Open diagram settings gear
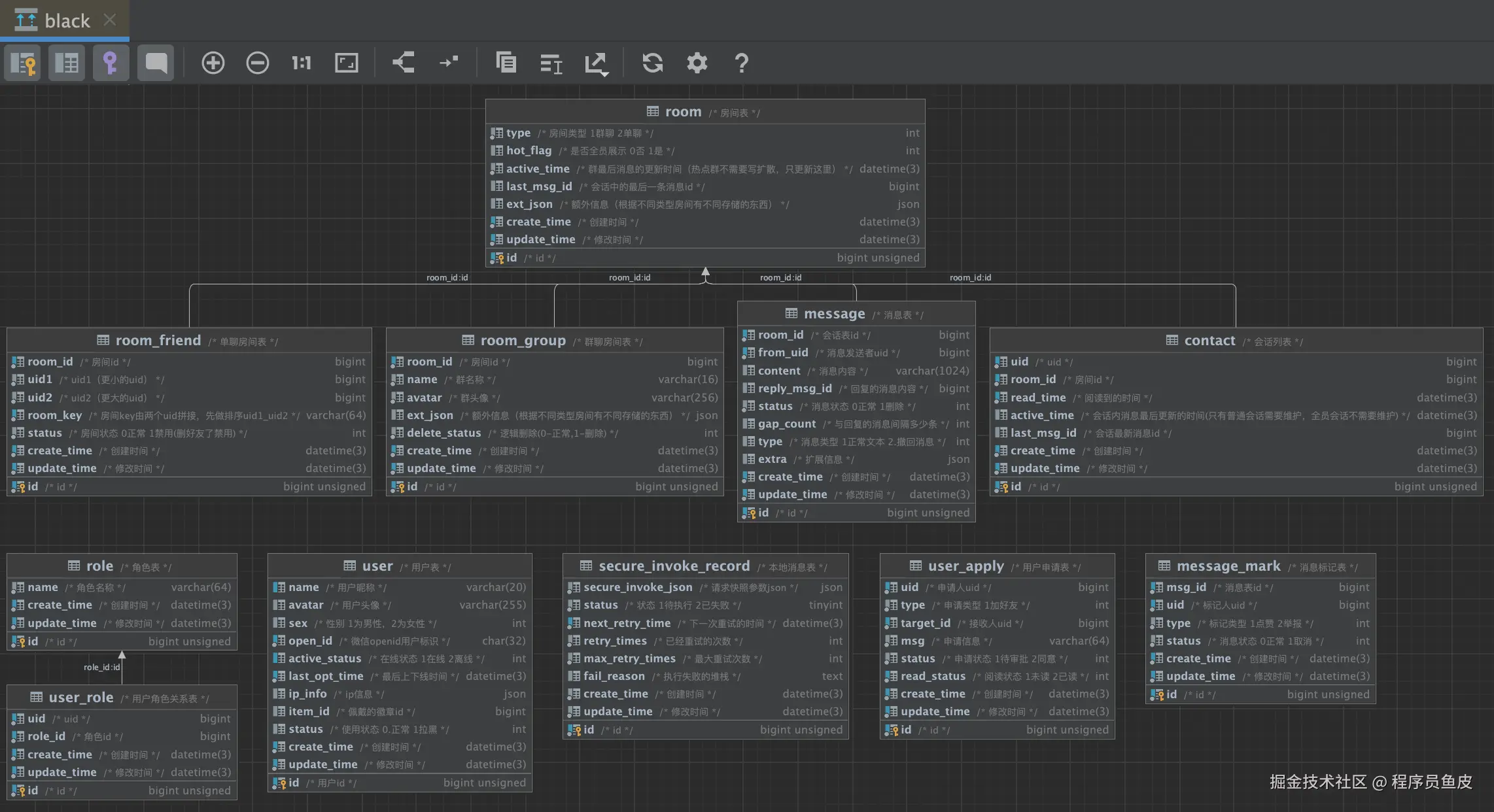 tap(697, 63)
